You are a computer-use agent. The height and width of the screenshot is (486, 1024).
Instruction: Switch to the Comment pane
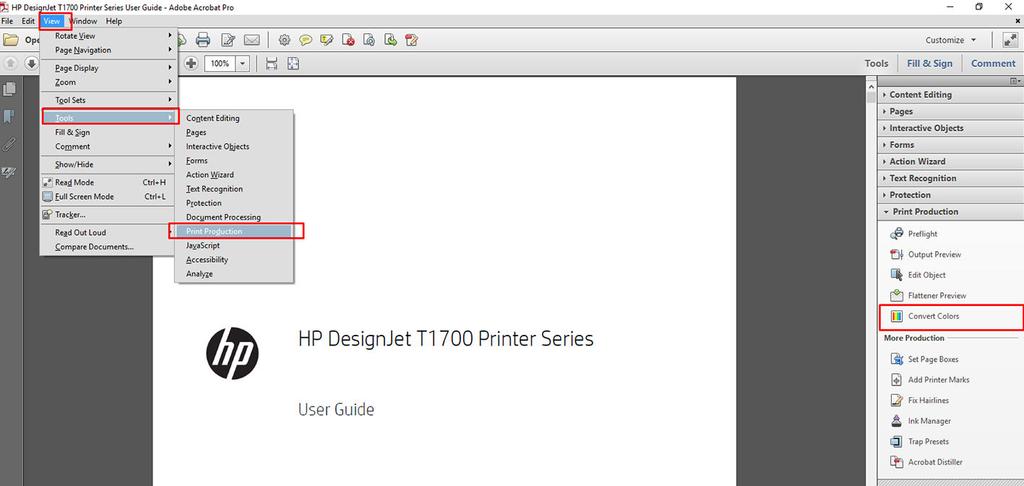point(993,63)
